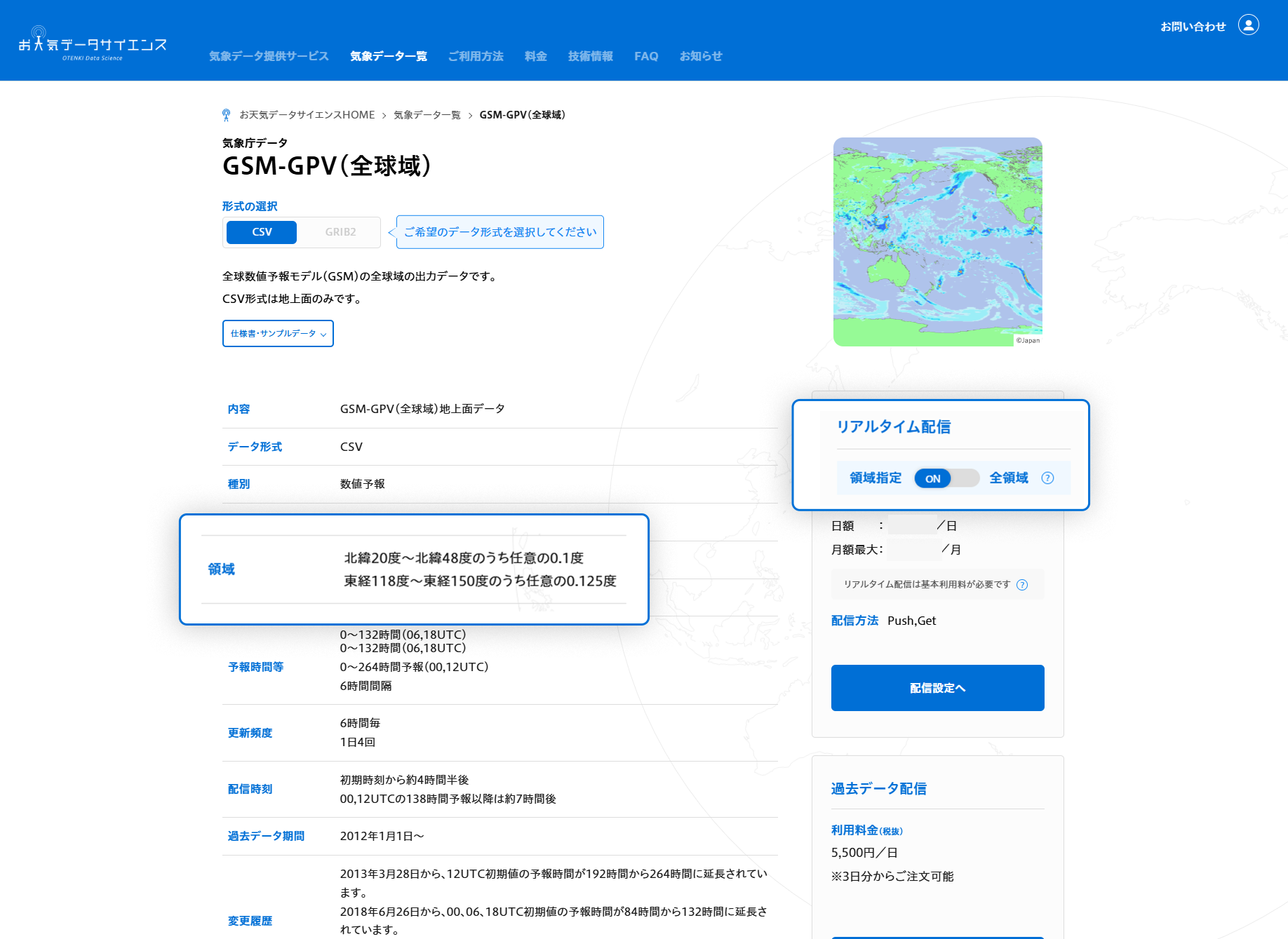Click the GSM-GPV(全球域) page title
This screenshot has height=939, width=1288.
coord(326,166)
